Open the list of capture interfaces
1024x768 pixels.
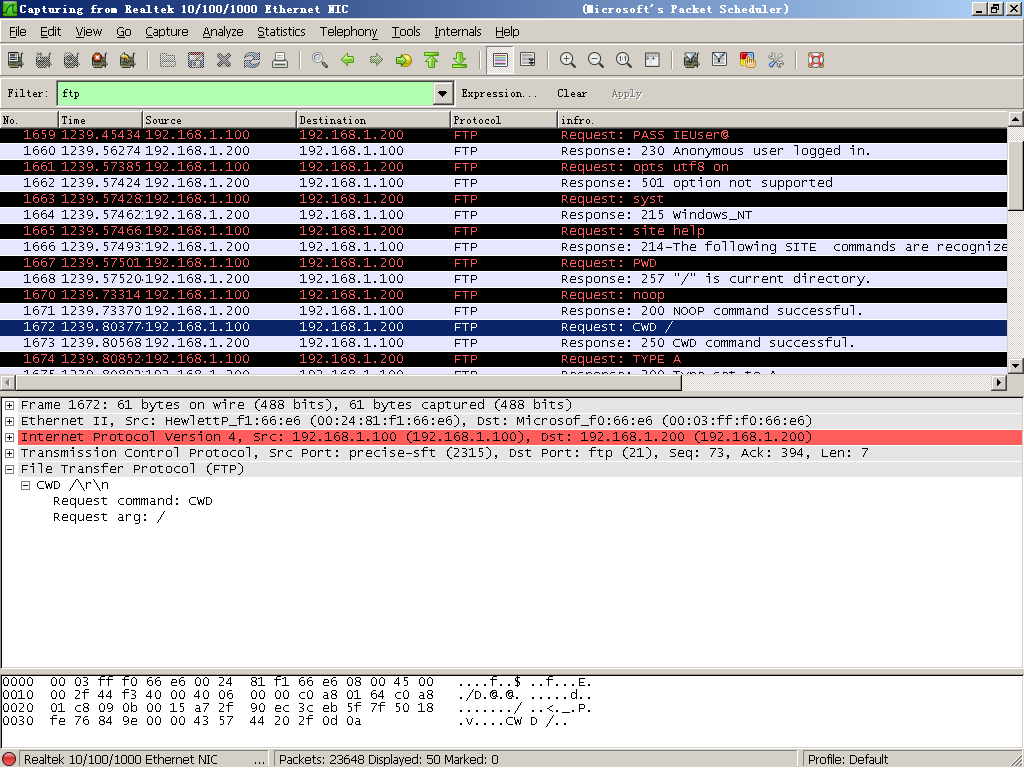(16, 60)
